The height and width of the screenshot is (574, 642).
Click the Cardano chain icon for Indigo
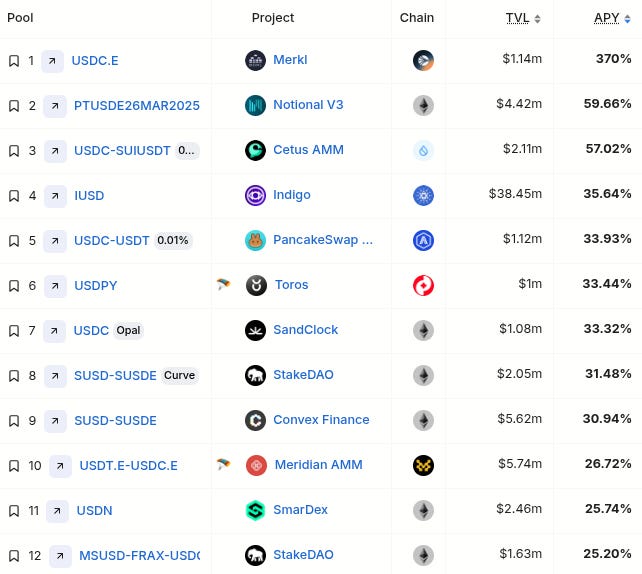[423, 196]
